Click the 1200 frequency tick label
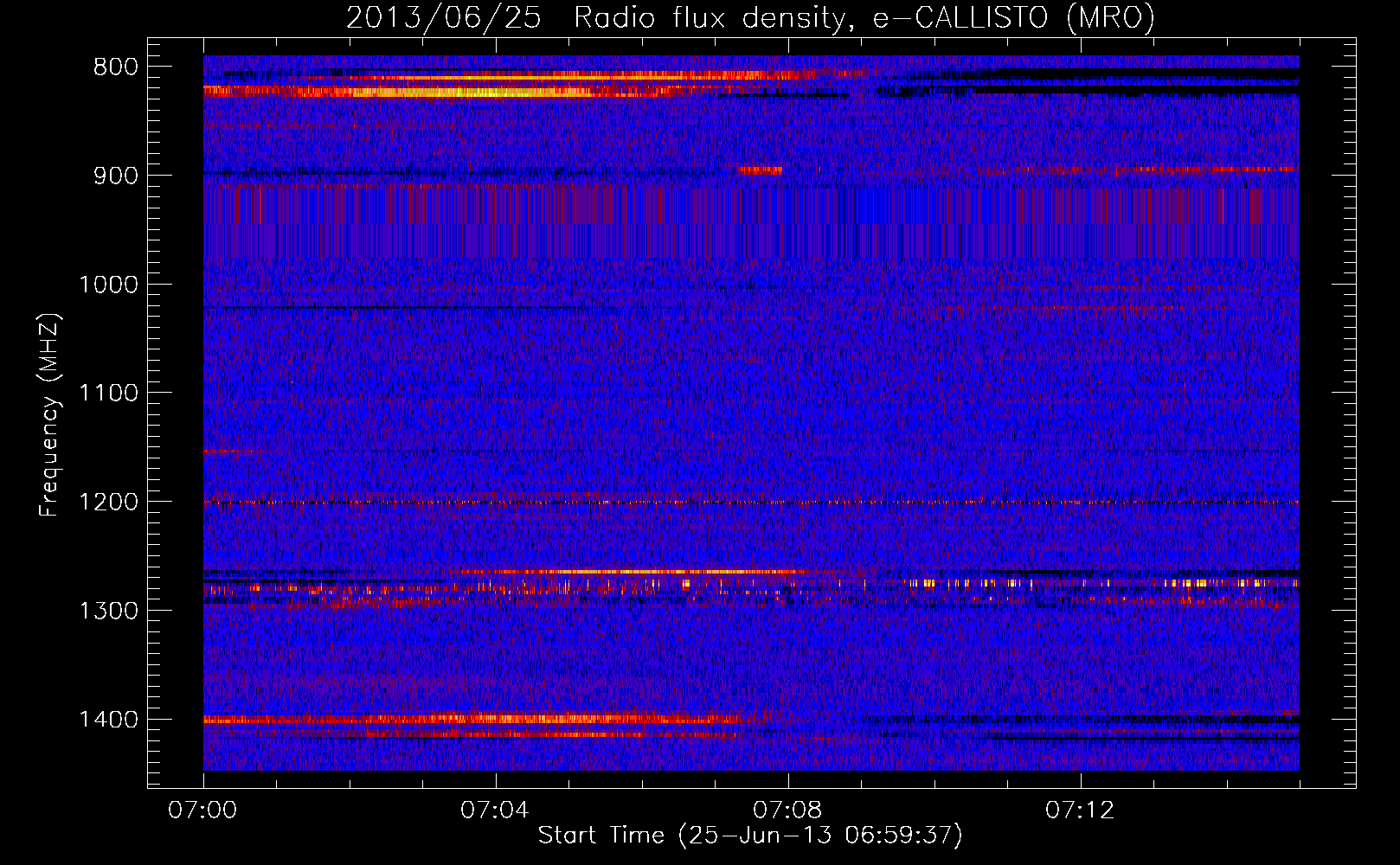This screenshot has height=865, width=1400. pos(108,503)
